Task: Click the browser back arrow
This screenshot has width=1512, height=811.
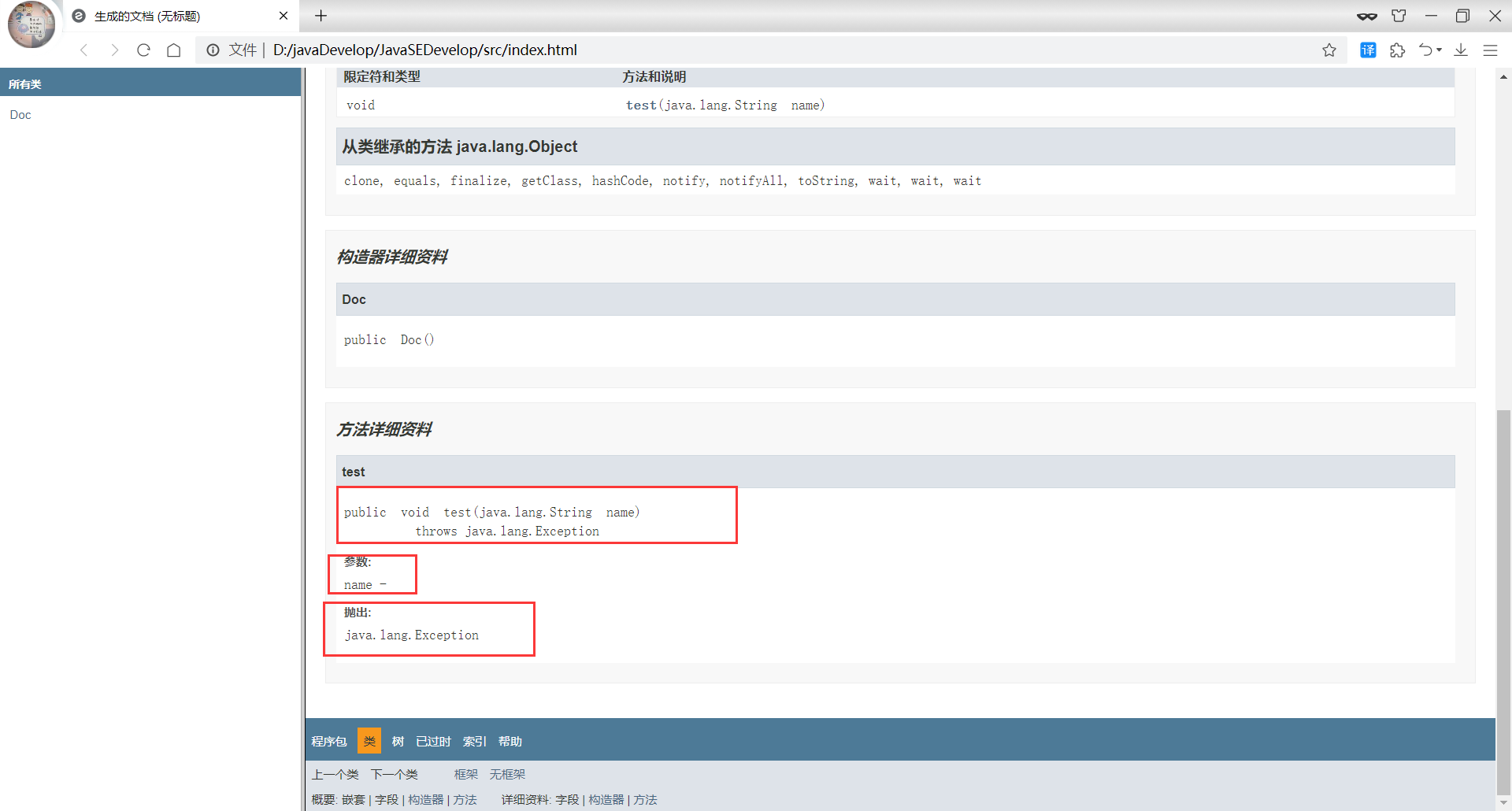Action: click(84, 50)
